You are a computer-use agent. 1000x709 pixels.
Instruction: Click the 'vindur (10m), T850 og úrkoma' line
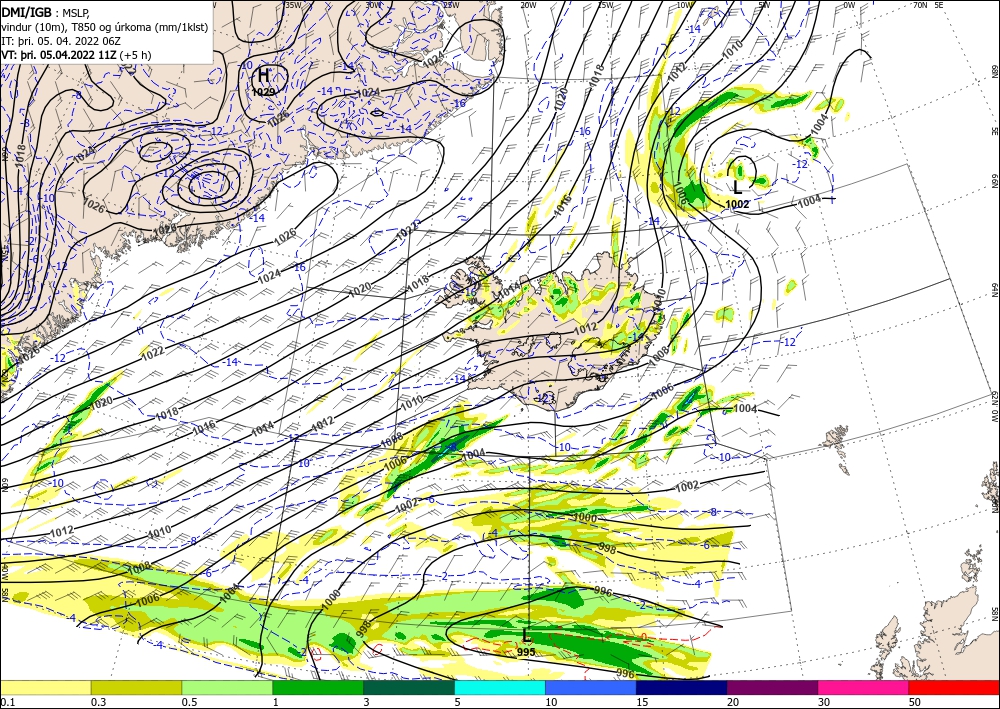click(105, 26)
